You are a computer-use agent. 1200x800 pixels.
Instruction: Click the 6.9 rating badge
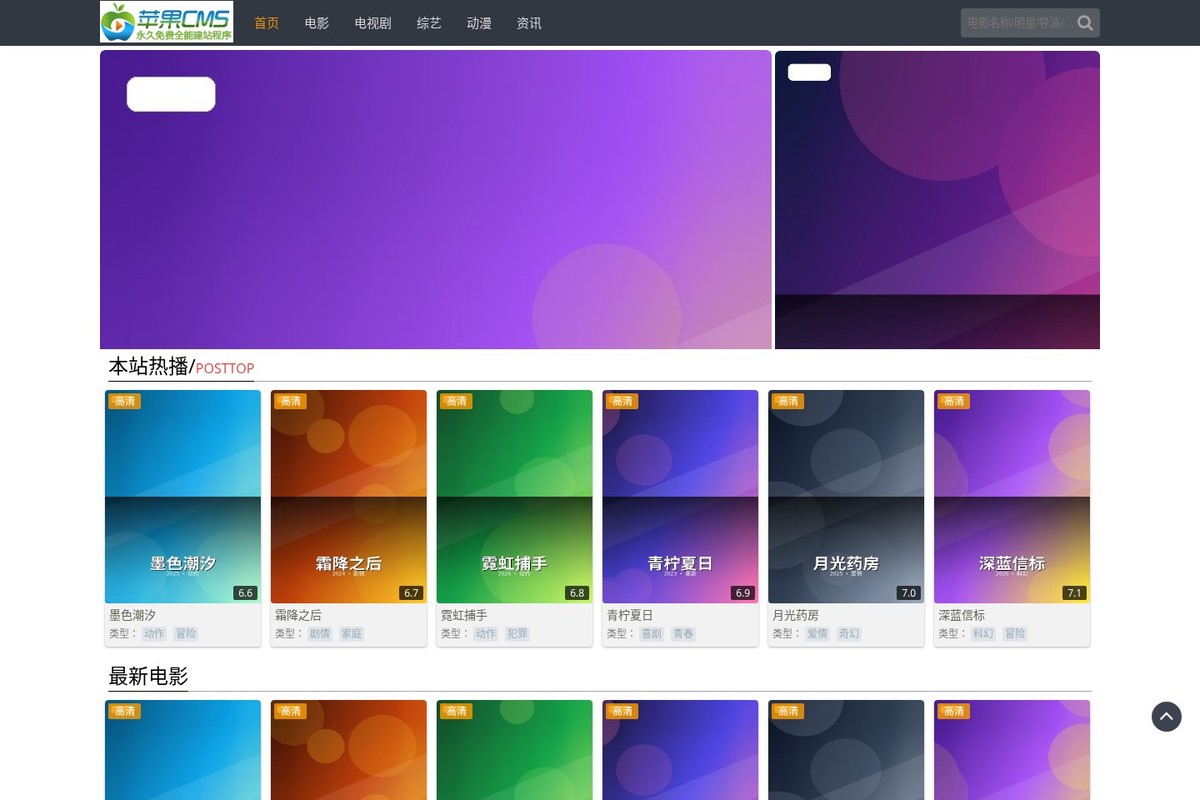tap(743, 593)
